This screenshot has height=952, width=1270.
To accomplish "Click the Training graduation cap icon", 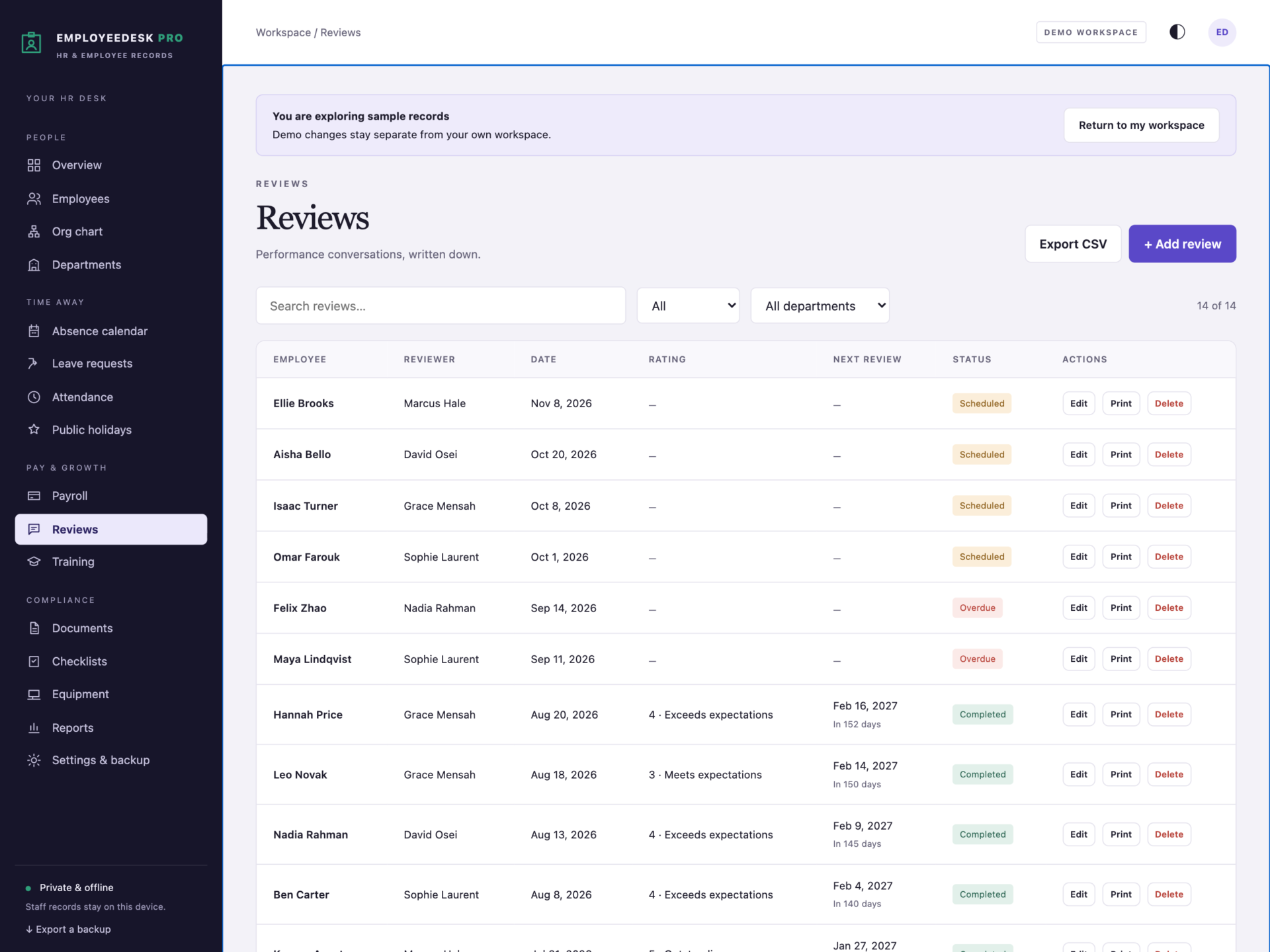I will 34,562.
